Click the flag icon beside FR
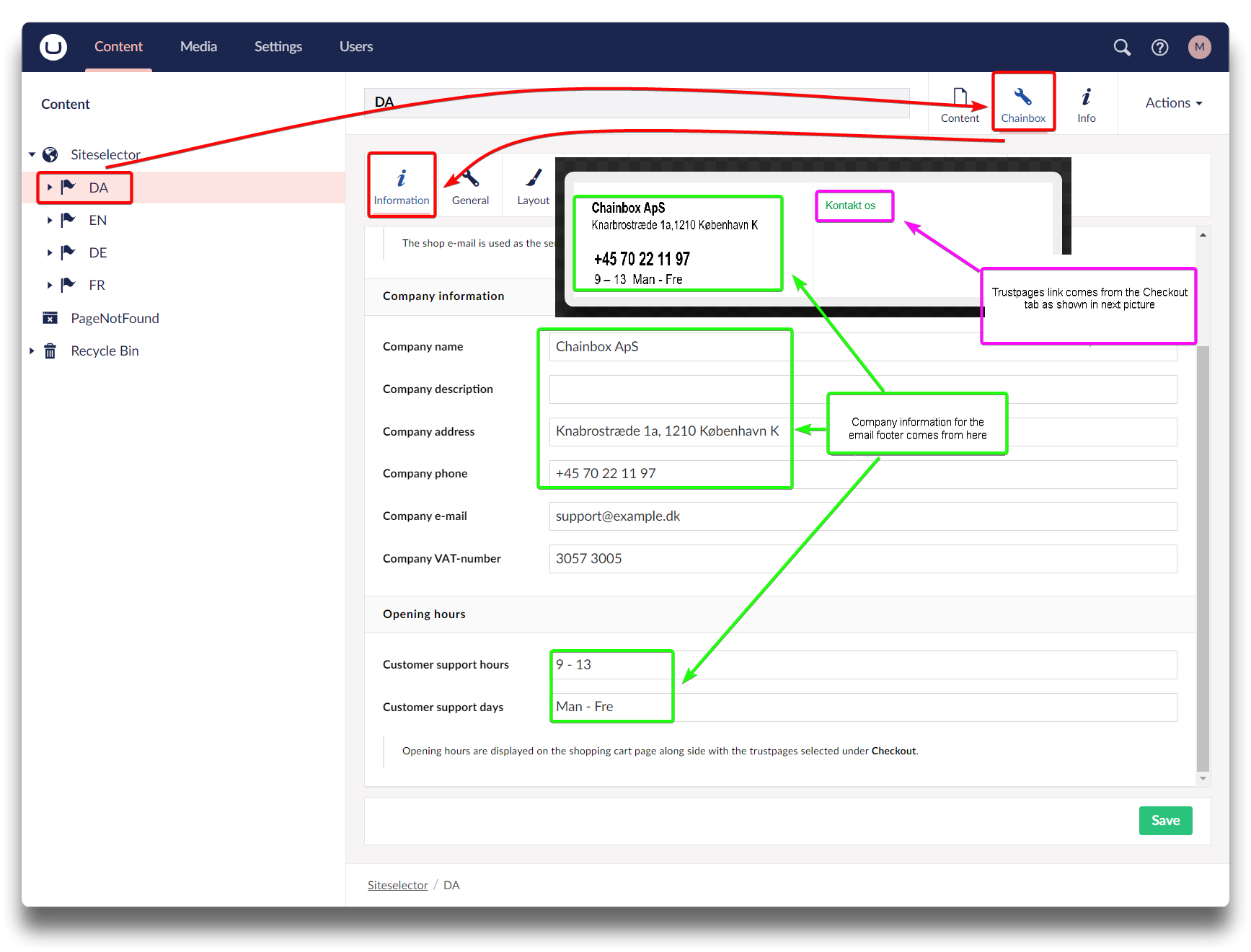 (68, 285)
